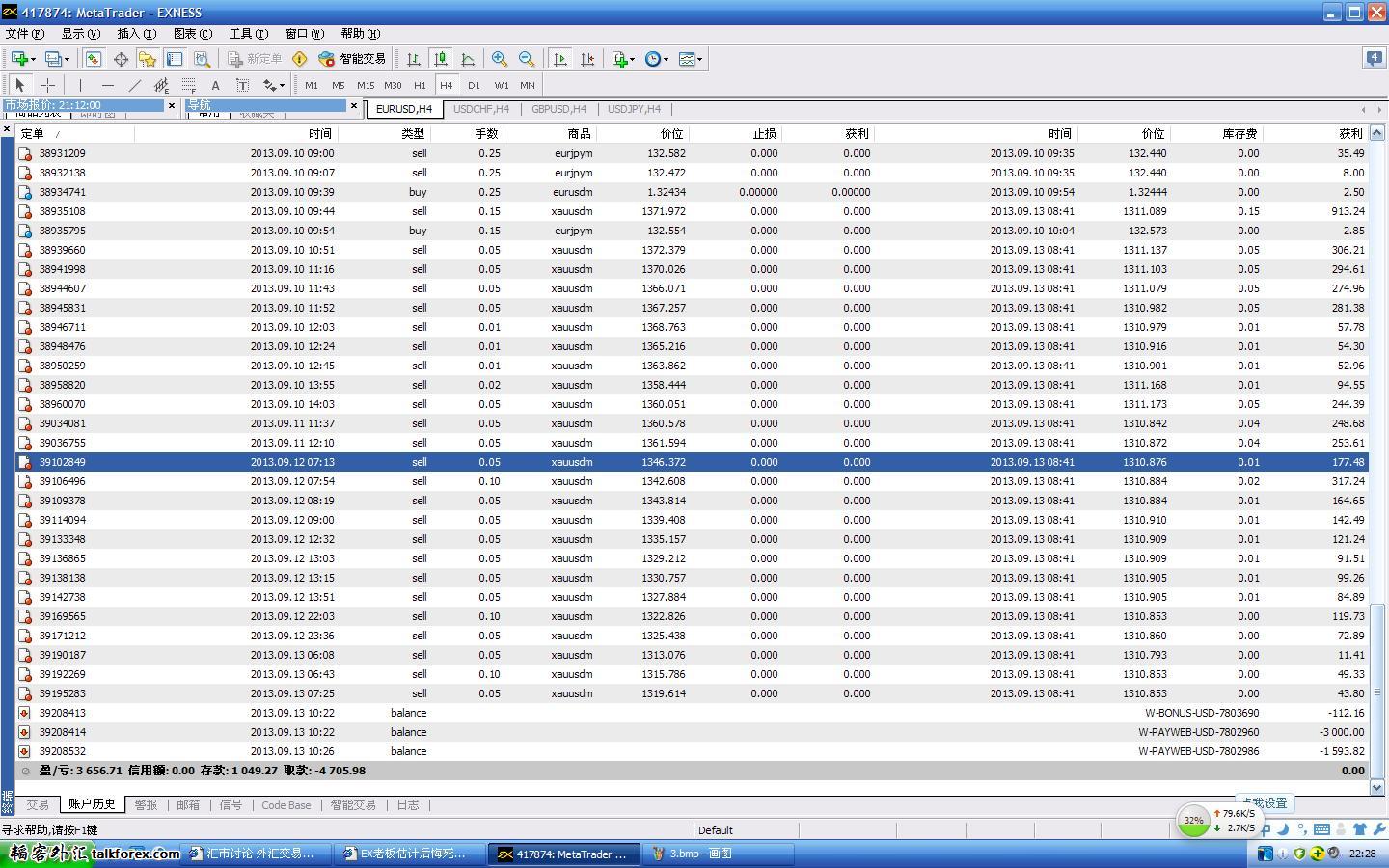Open the 图表 menu
The image size is (1389, 868).
coord(192,33)
